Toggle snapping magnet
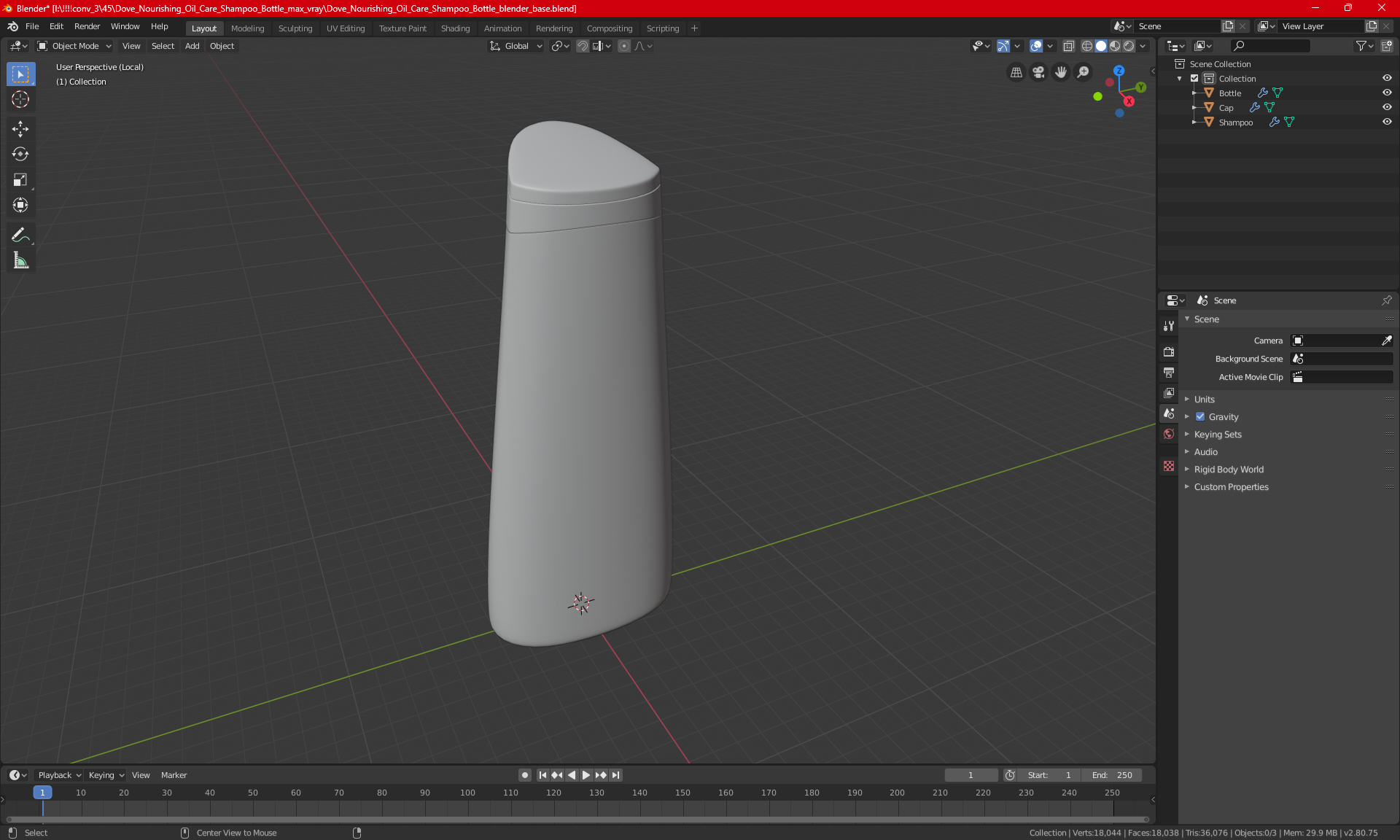This screenshot has height=840, width=1400. coord(583,46)
